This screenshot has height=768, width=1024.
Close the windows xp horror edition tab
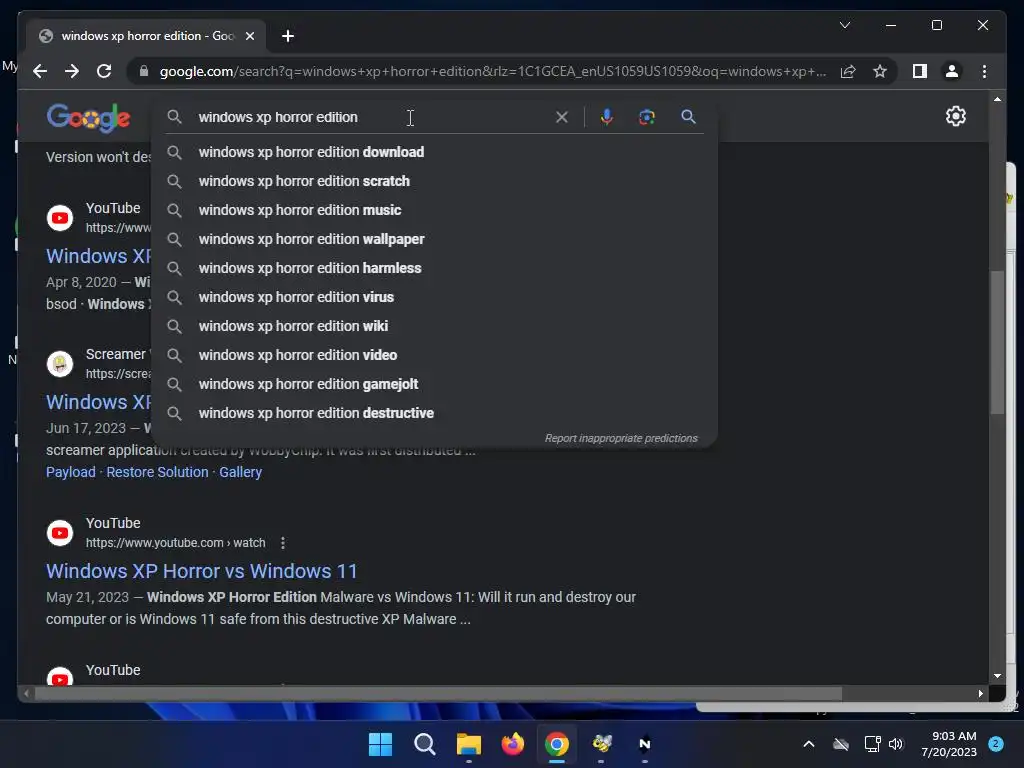click(x=249, y=36)
